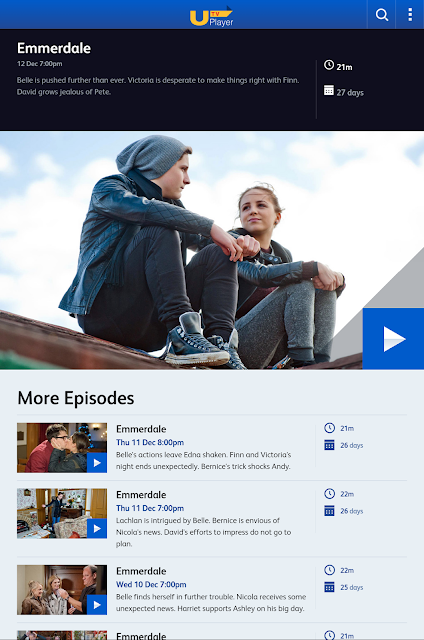Click the 21m clock icon in header

tap(329, 65)
